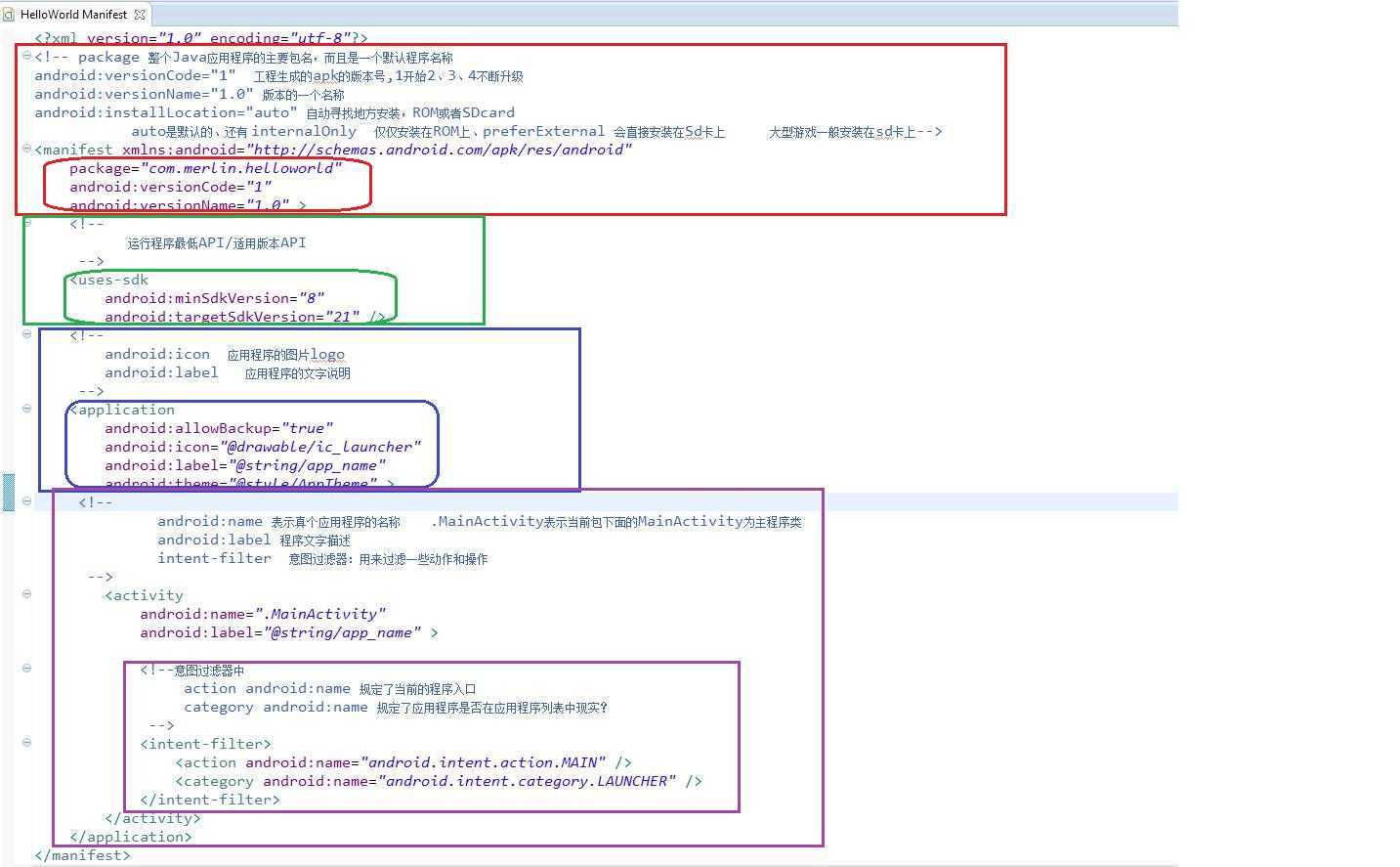
Task: Click the word 'preferExternal' in the comment
Action: click(544, 131)
